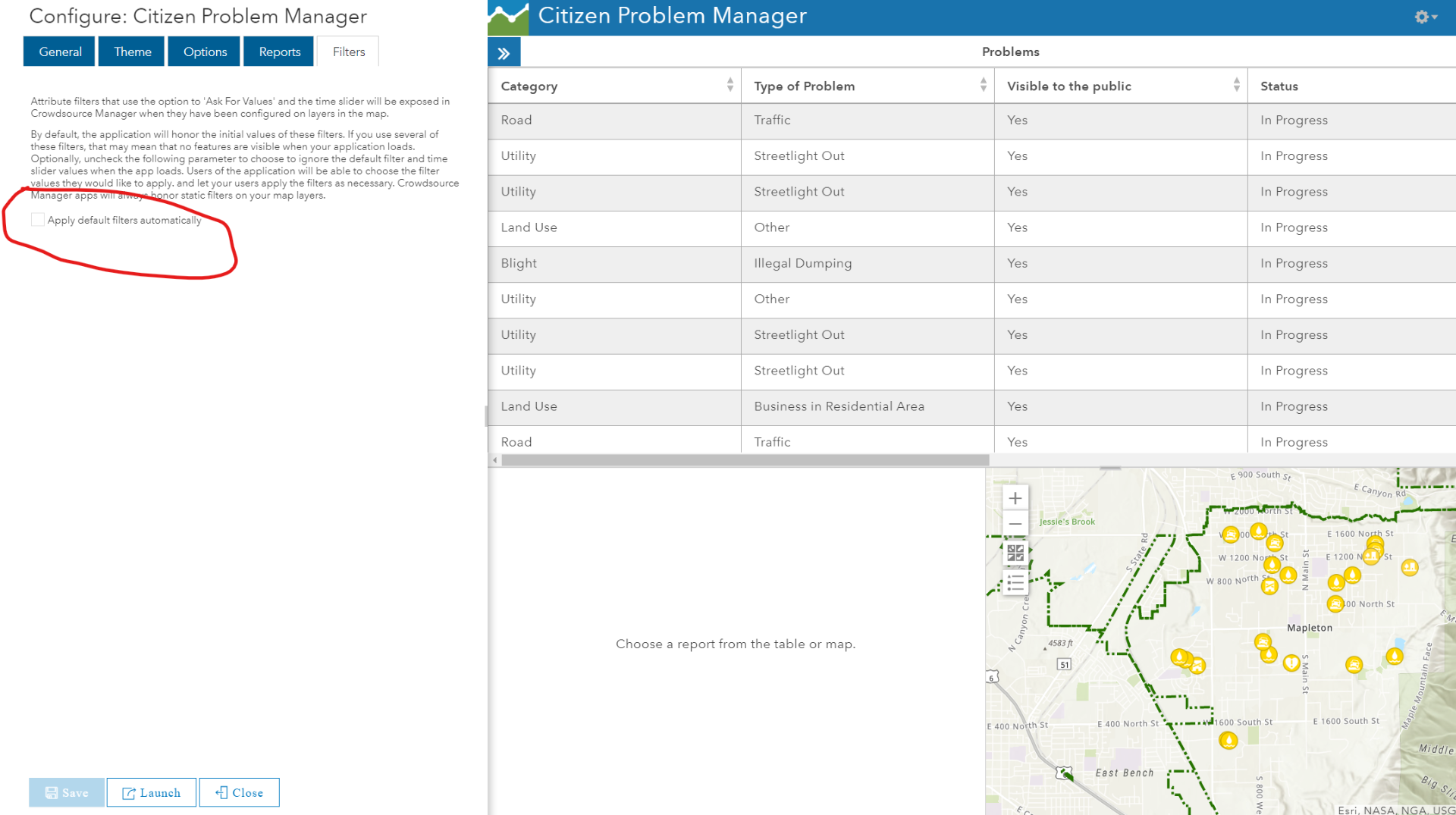Sort table by Category column arrows
This screenshot has height=815, width=1456.
pyautogui.click(x=730, y=85)
